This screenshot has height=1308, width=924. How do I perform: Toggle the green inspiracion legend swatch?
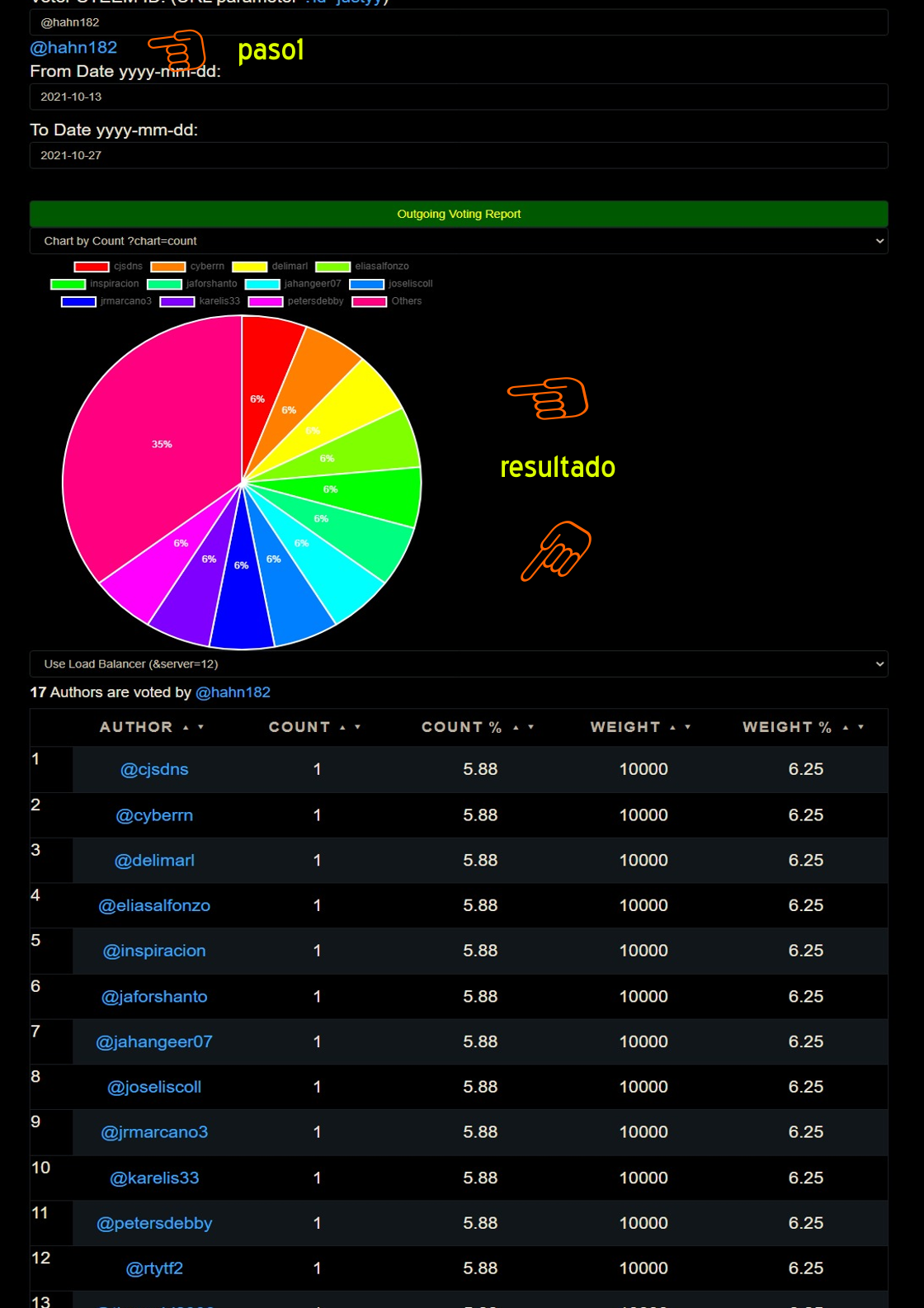(x=68, y=284)
